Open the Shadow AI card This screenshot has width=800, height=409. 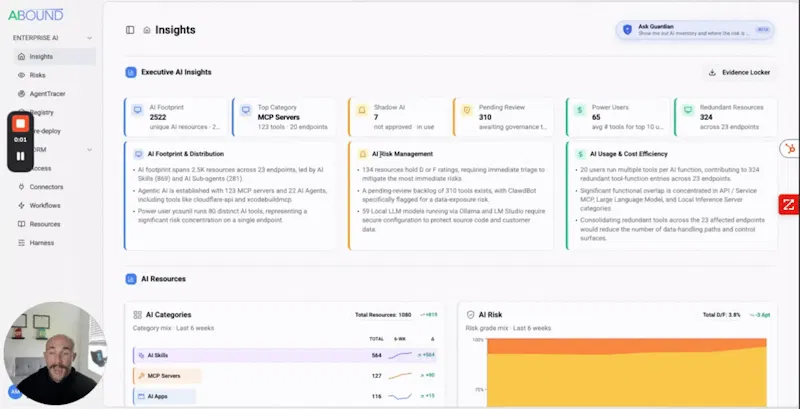click(399, 117)
